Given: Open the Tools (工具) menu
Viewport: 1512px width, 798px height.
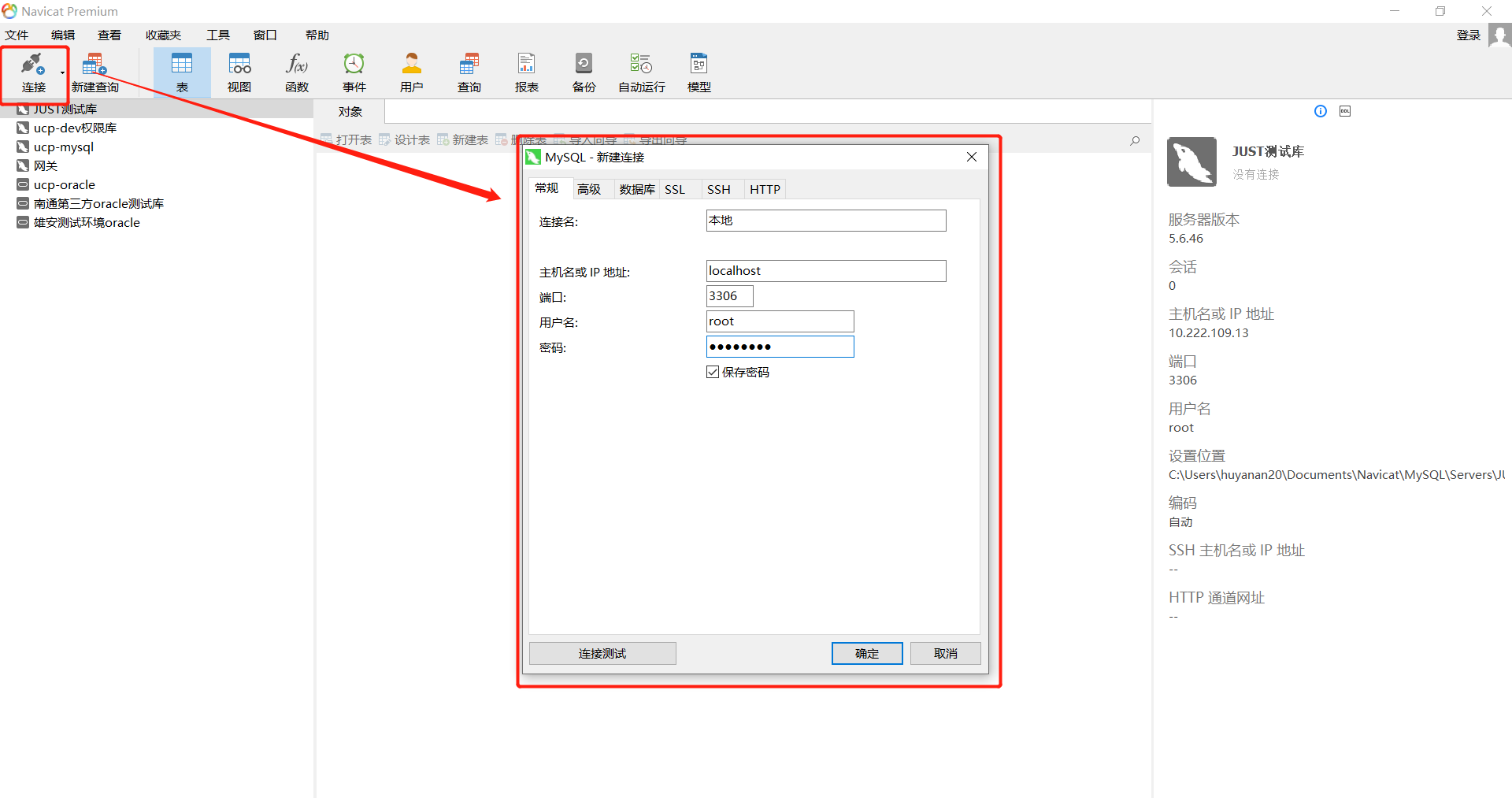Looking at the screenshot, I should [218, 35].
